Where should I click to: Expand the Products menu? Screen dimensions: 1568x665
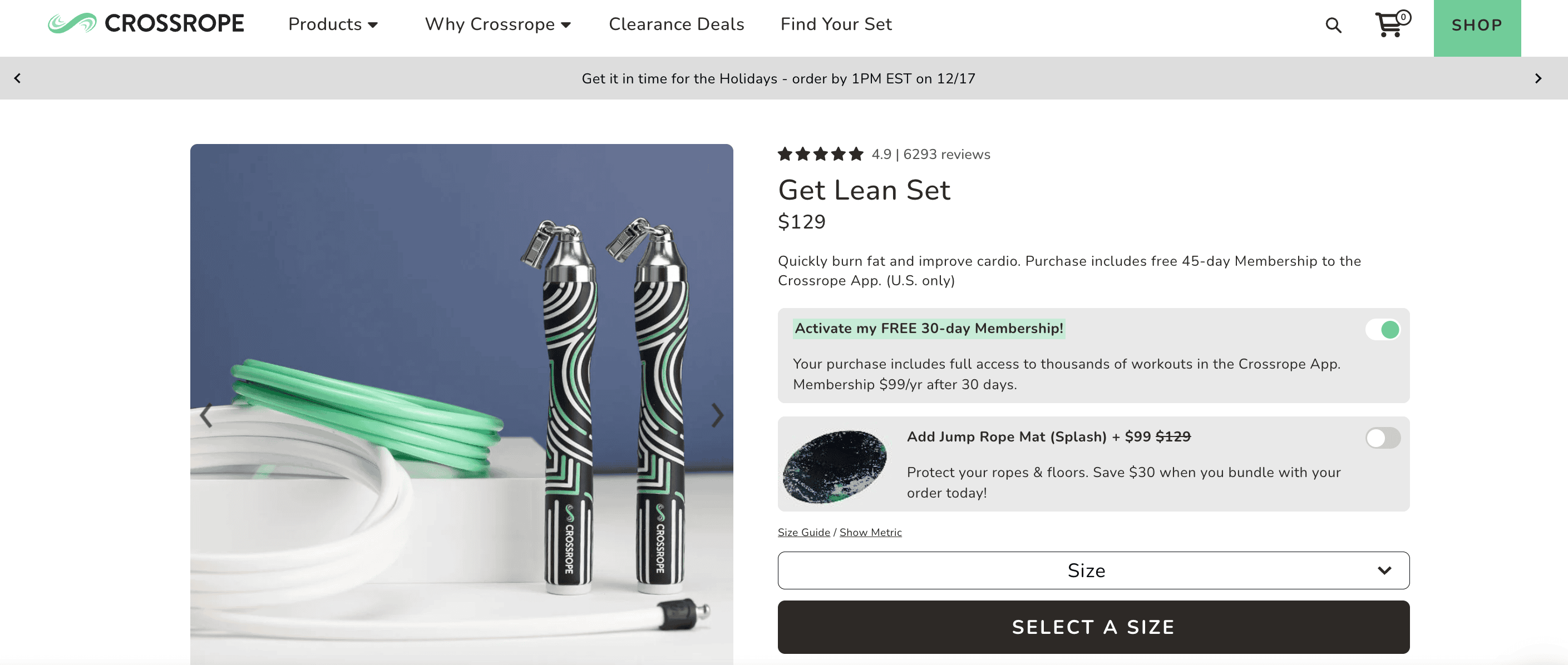[x=333, y=24]
